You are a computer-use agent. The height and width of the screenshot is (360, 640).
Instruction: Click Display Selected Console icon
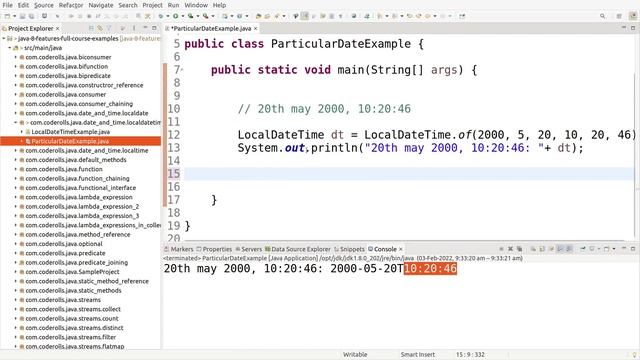[x=592, y=249]
